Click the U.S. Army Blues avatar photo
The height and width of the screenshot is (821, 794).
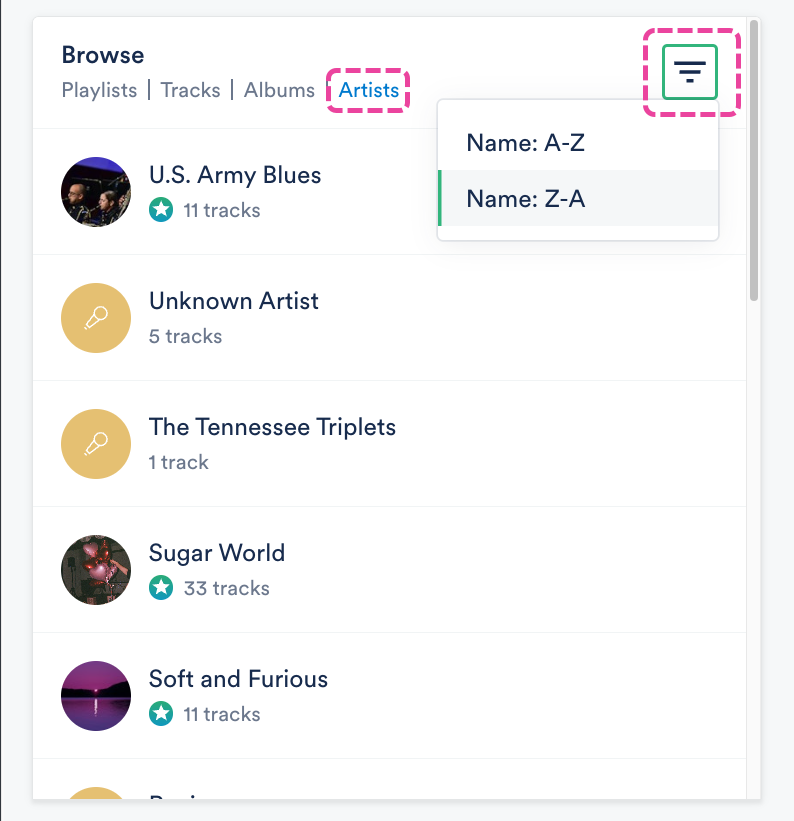(96, 192)
